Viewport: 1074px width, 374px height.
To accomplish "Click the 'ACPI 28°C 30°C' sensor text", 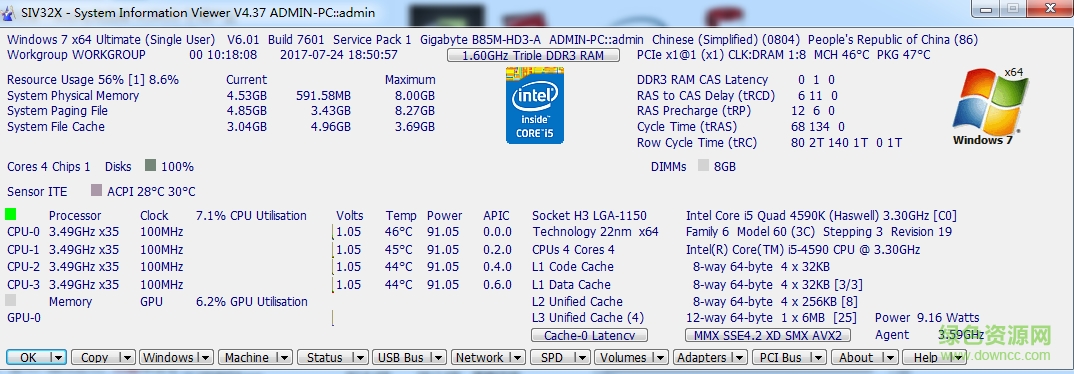I will (151, 191).
